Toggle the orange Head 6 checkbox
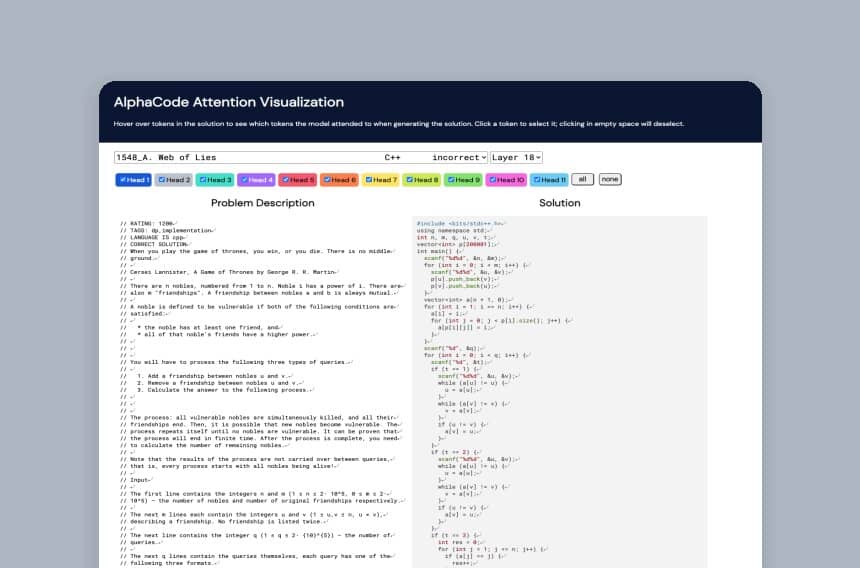 [x=327, y=180]
